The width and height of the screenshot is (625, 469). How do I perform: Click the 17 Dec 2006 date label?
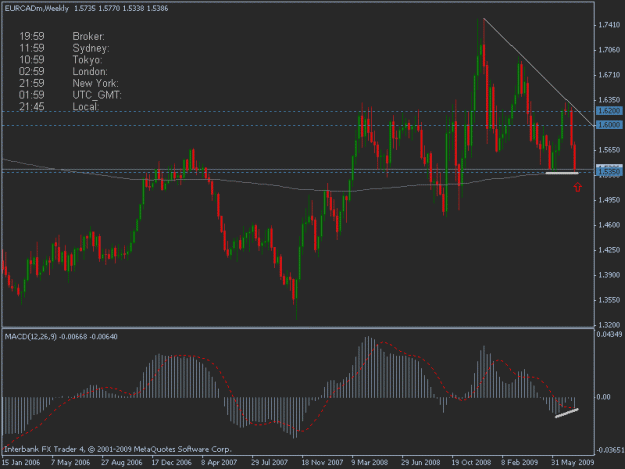pyautogui.click(x=171, y=463)
